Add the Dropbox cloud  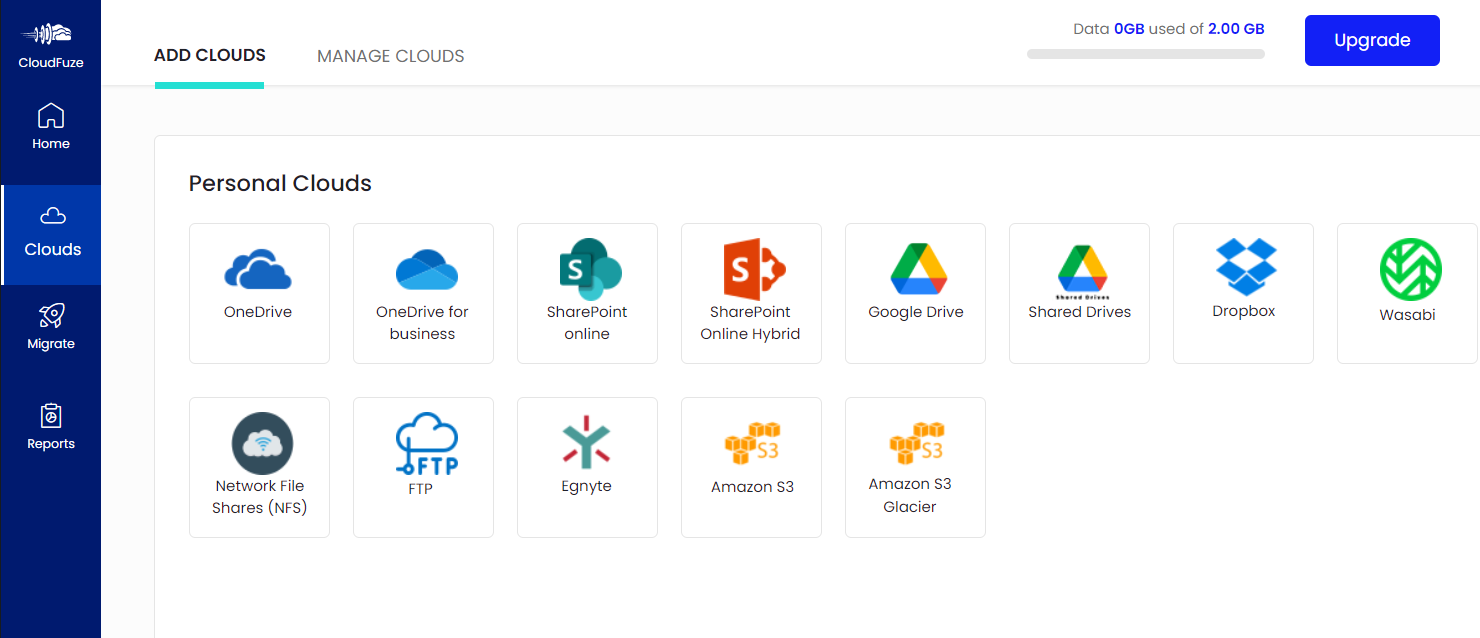[x=1243, y=293]
